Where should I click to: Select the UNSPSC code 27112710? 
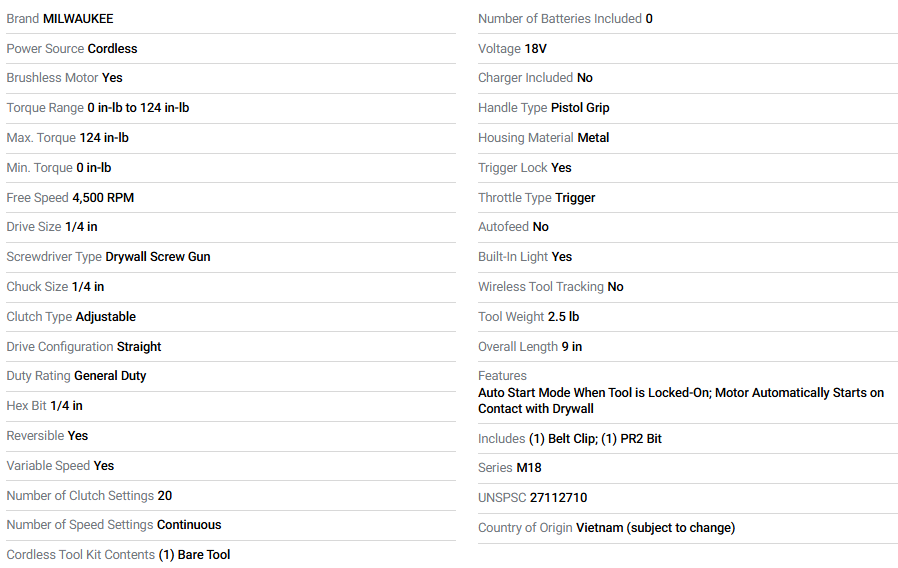point(558,497)
